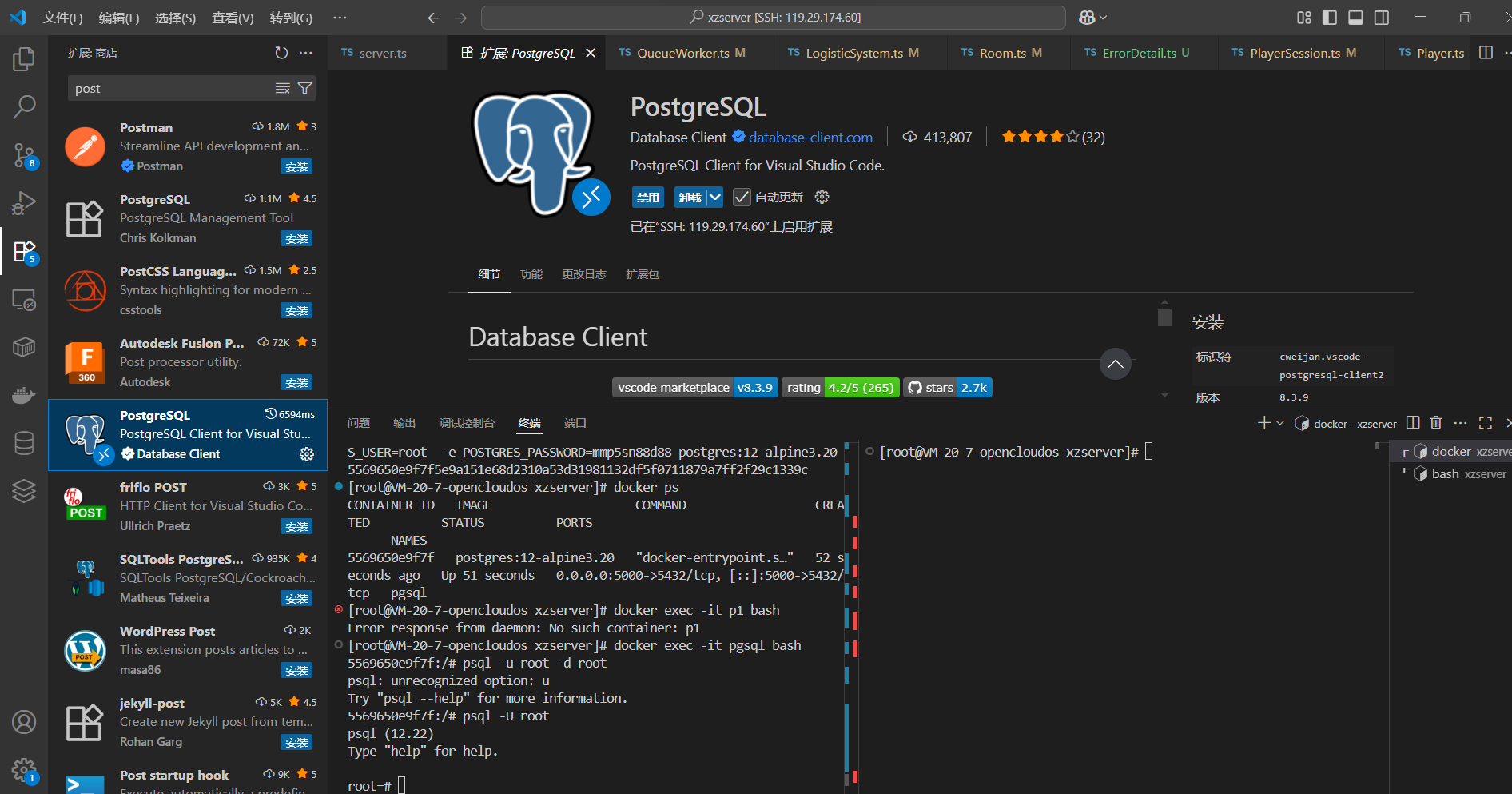Screen dimensions: 1512x794
Task: Open terminal panel more actions ellipsis
Action: point(1461,423)
